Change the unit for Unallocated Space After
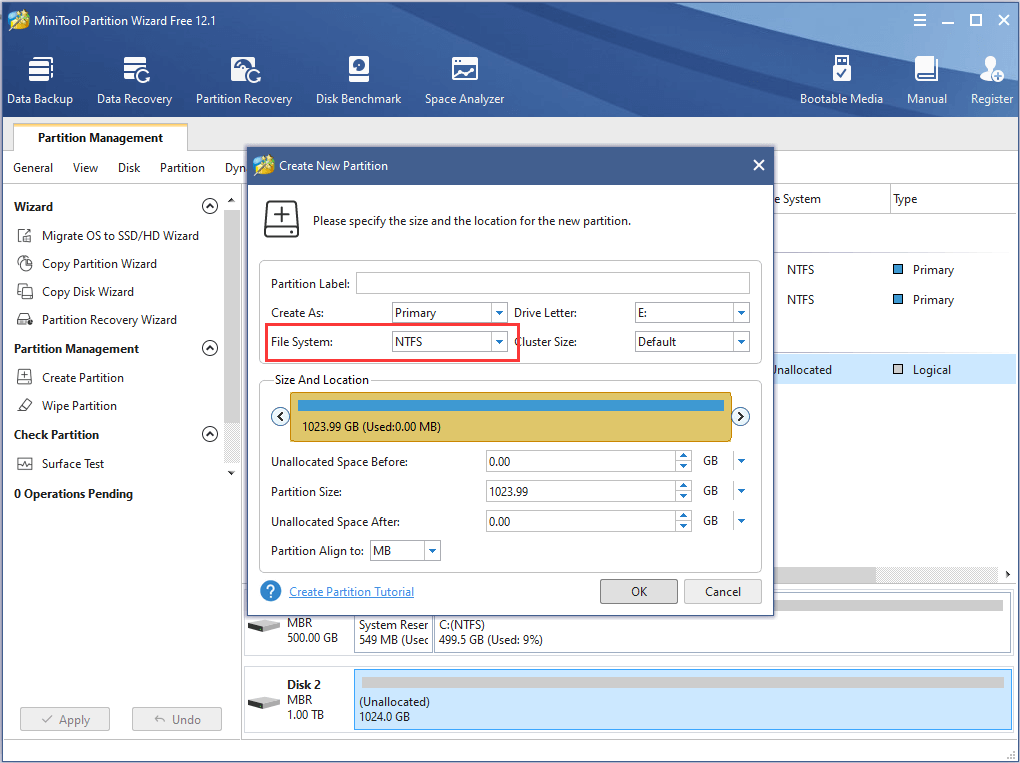1020x763 pixels. [x=741, y=521]
